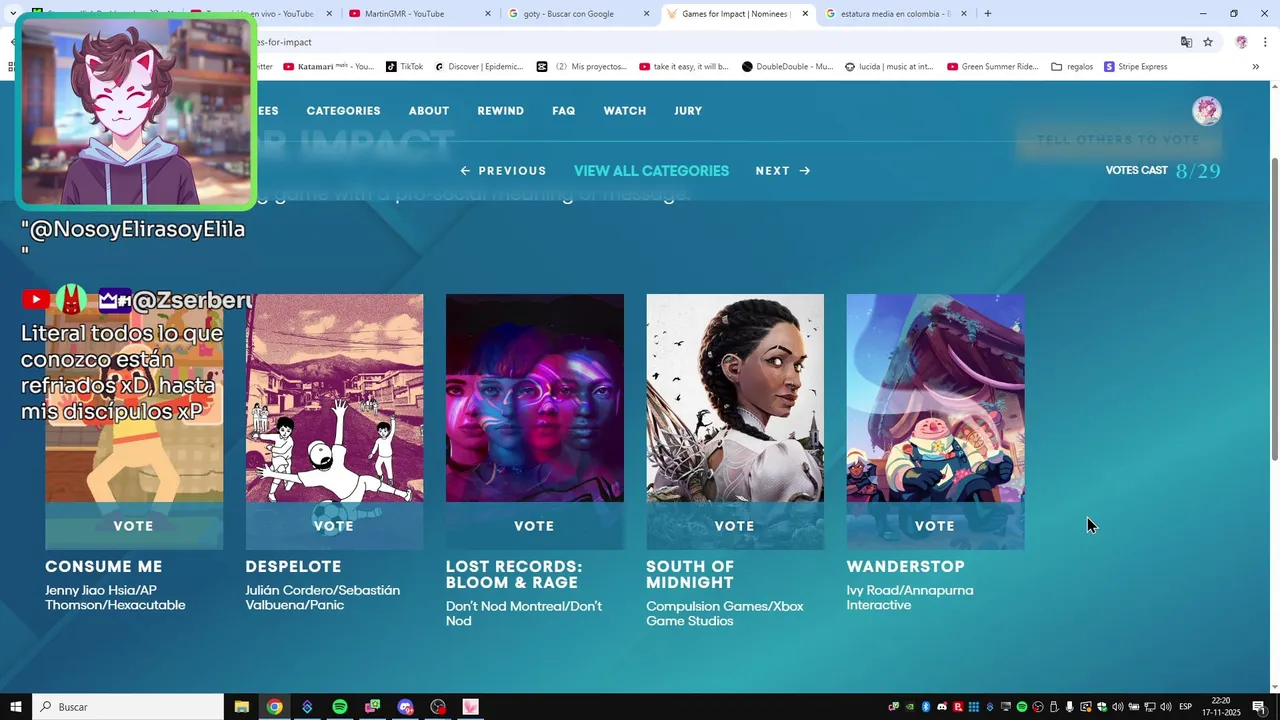The width and height of the screenshot is (1280, 720).
Task: Vote for Despelote
Action: click(334, 526)
